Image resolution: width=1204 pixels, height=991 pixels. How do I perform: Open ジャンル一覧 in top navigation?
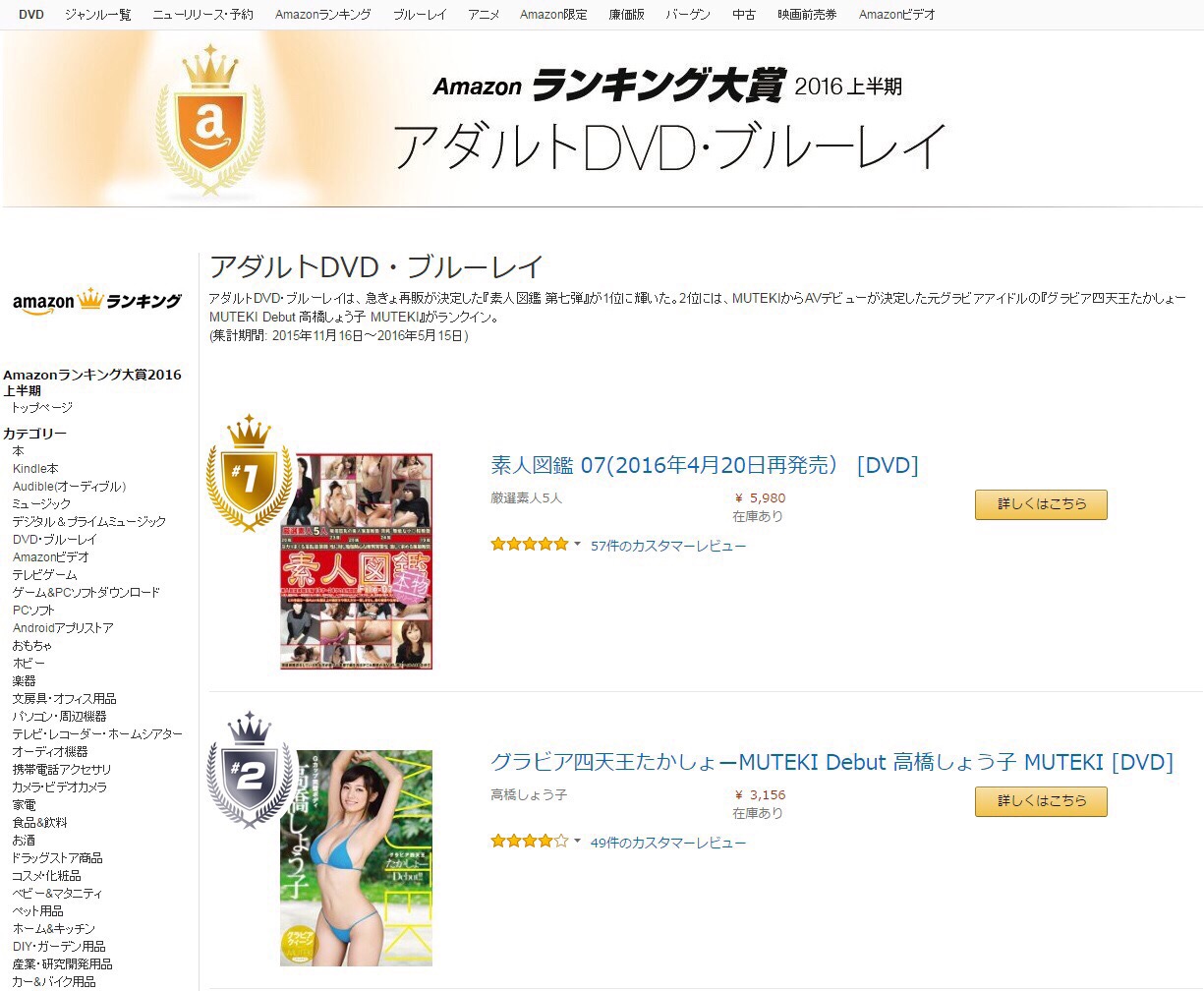(98, 15)
